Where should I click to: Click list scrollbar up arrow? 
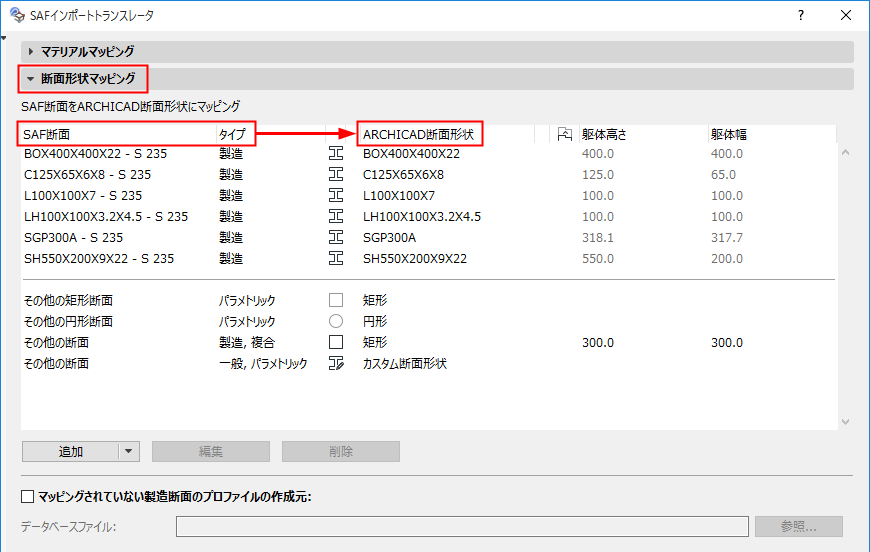click(845, 152)
